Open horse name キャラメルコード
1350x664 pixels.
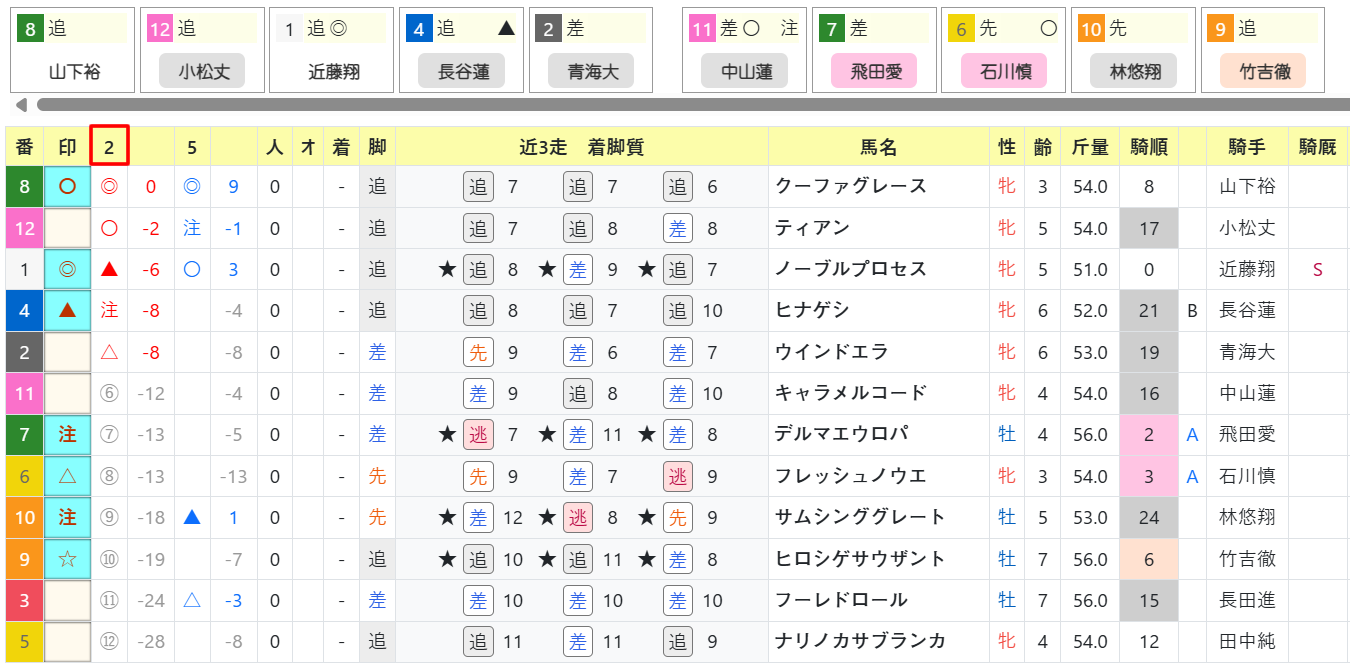851,393
